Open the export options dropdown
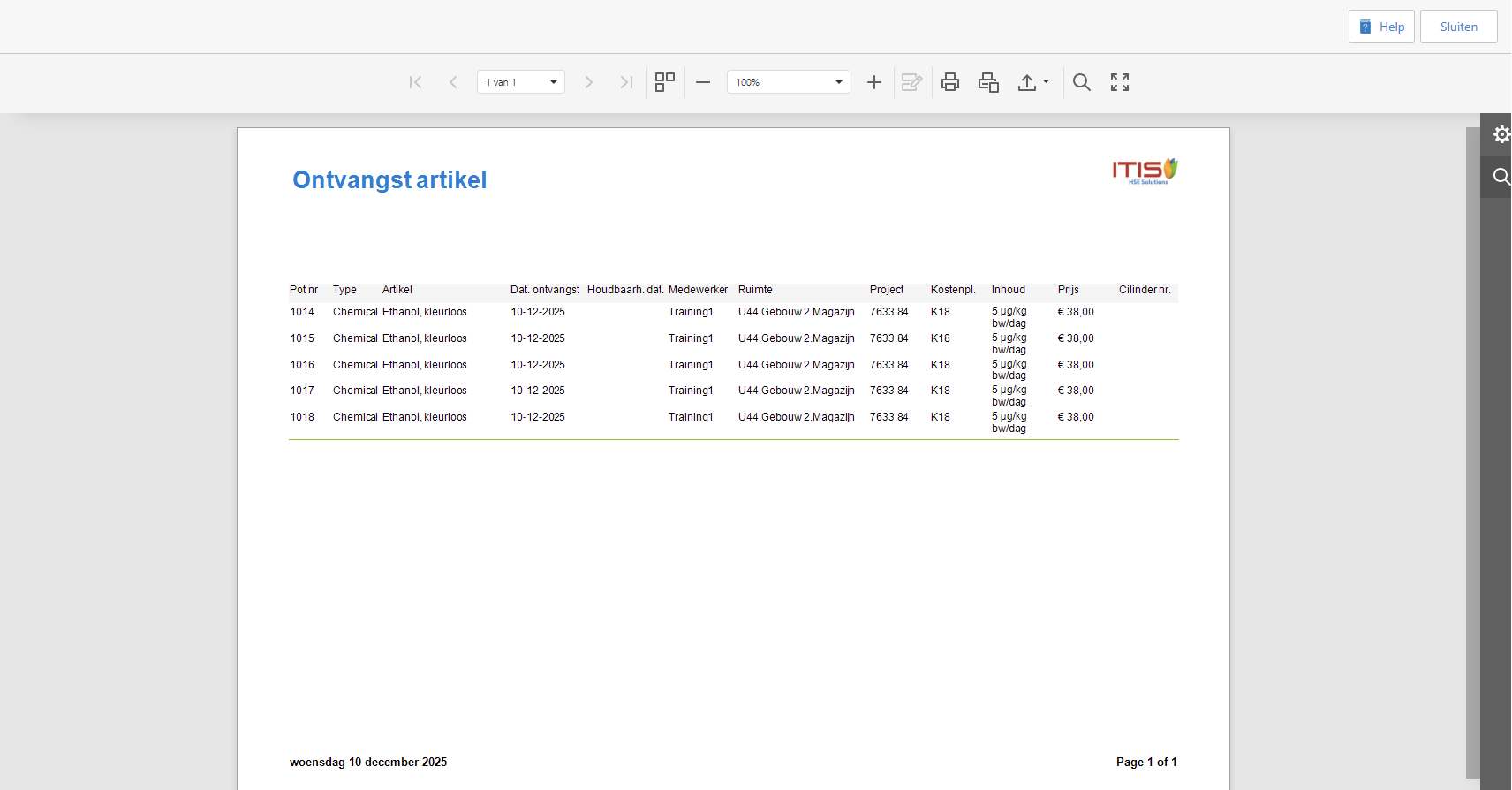Image resolution: width=1512 pixels, height=790 pixels. (x=1032, y=82)
